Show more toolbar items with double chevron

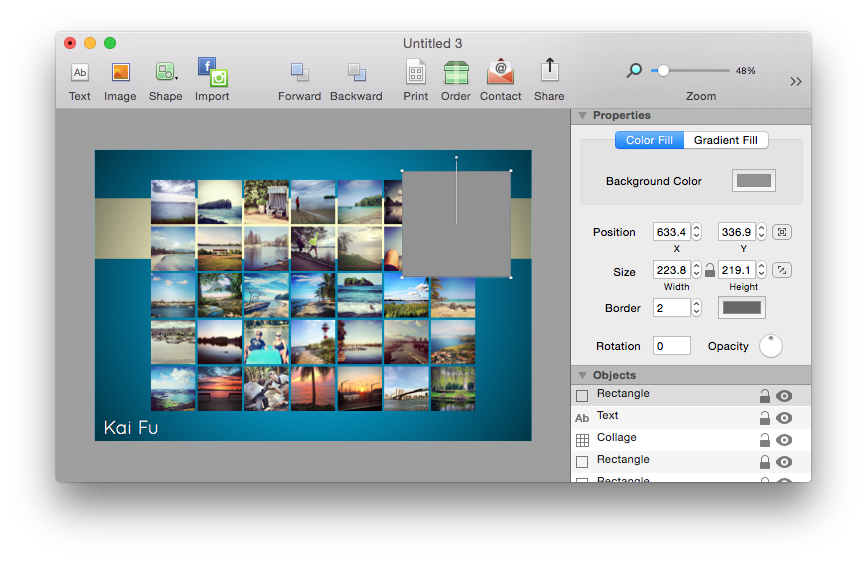tap(795, 82)
